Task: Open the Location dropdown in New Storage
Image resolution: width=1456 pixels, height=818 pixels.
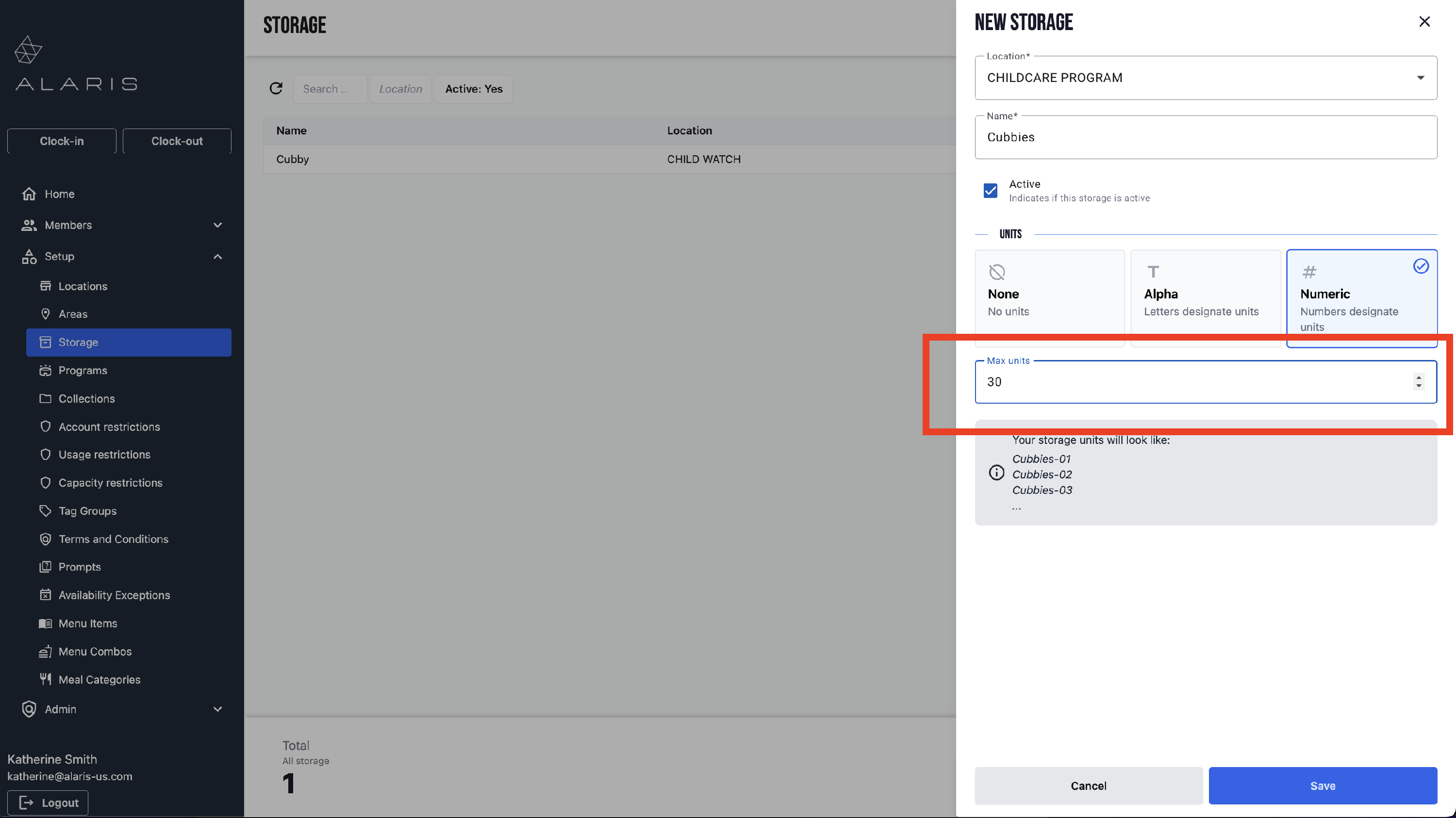Action: click(x=1205, y=78)
